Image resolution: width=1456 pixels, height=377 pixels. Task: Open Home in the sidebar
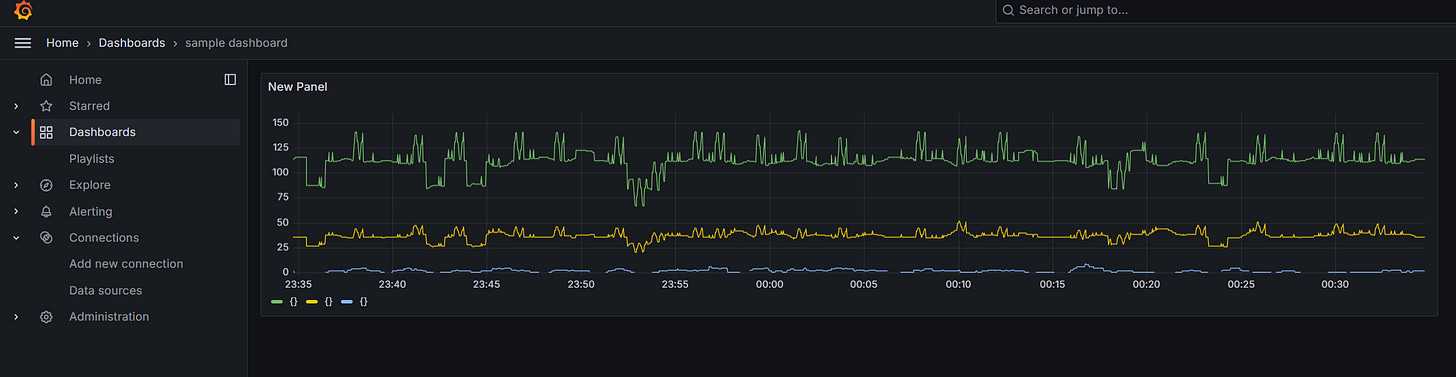pos(85,80)
